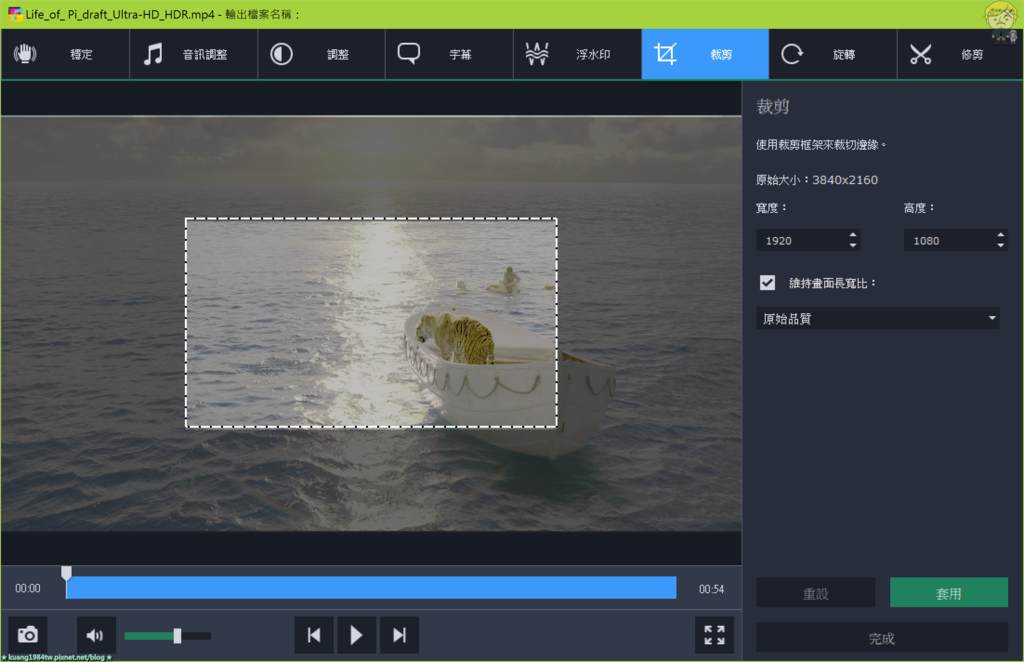Image resolution: width=1024 pixels, height=662 pixels.
Task: Click the timeline playhead marker
Action: pos(66,573)
